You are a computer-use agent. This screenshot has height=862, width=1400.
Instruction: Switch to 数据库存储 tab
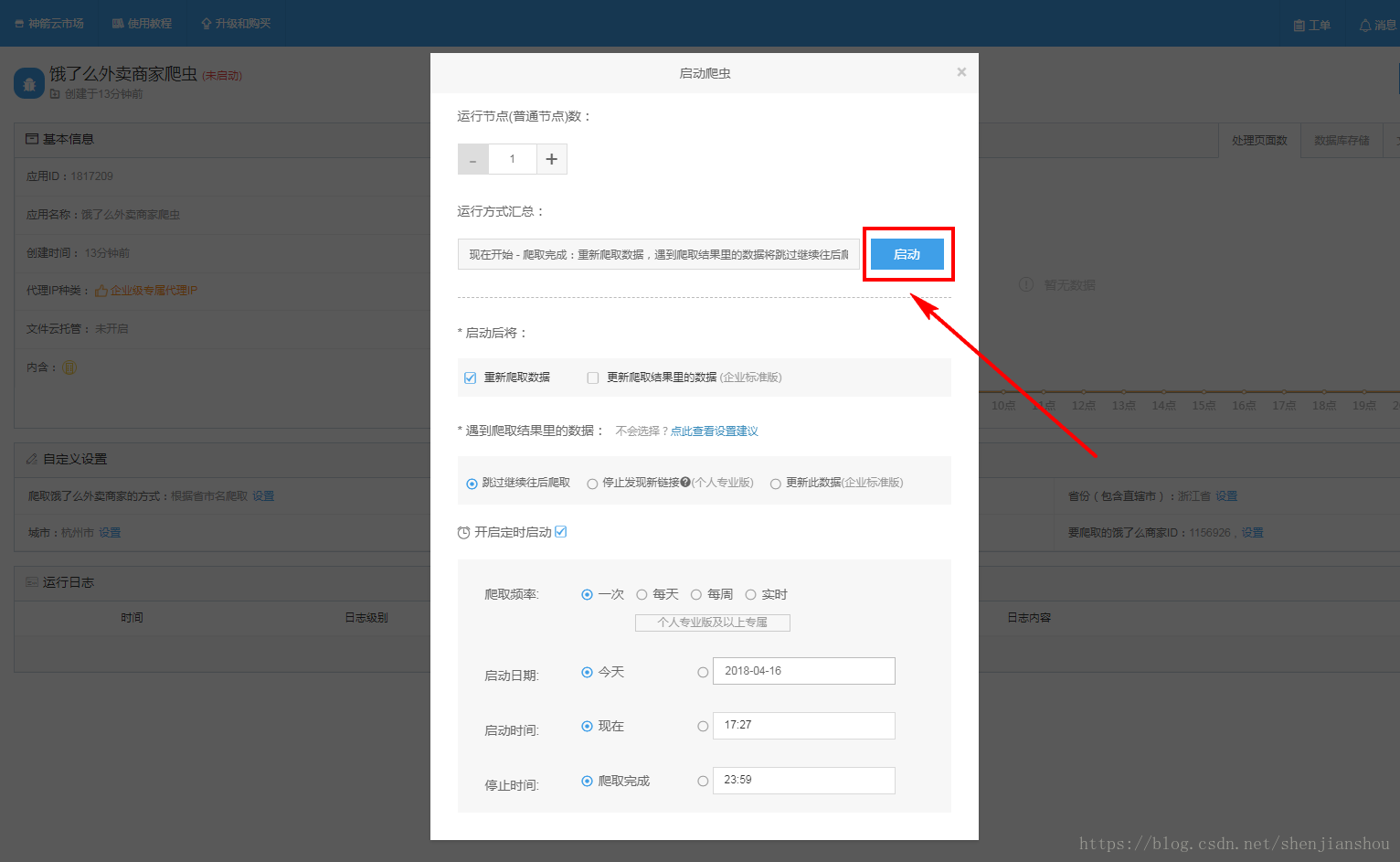(x=1342, y=141)
